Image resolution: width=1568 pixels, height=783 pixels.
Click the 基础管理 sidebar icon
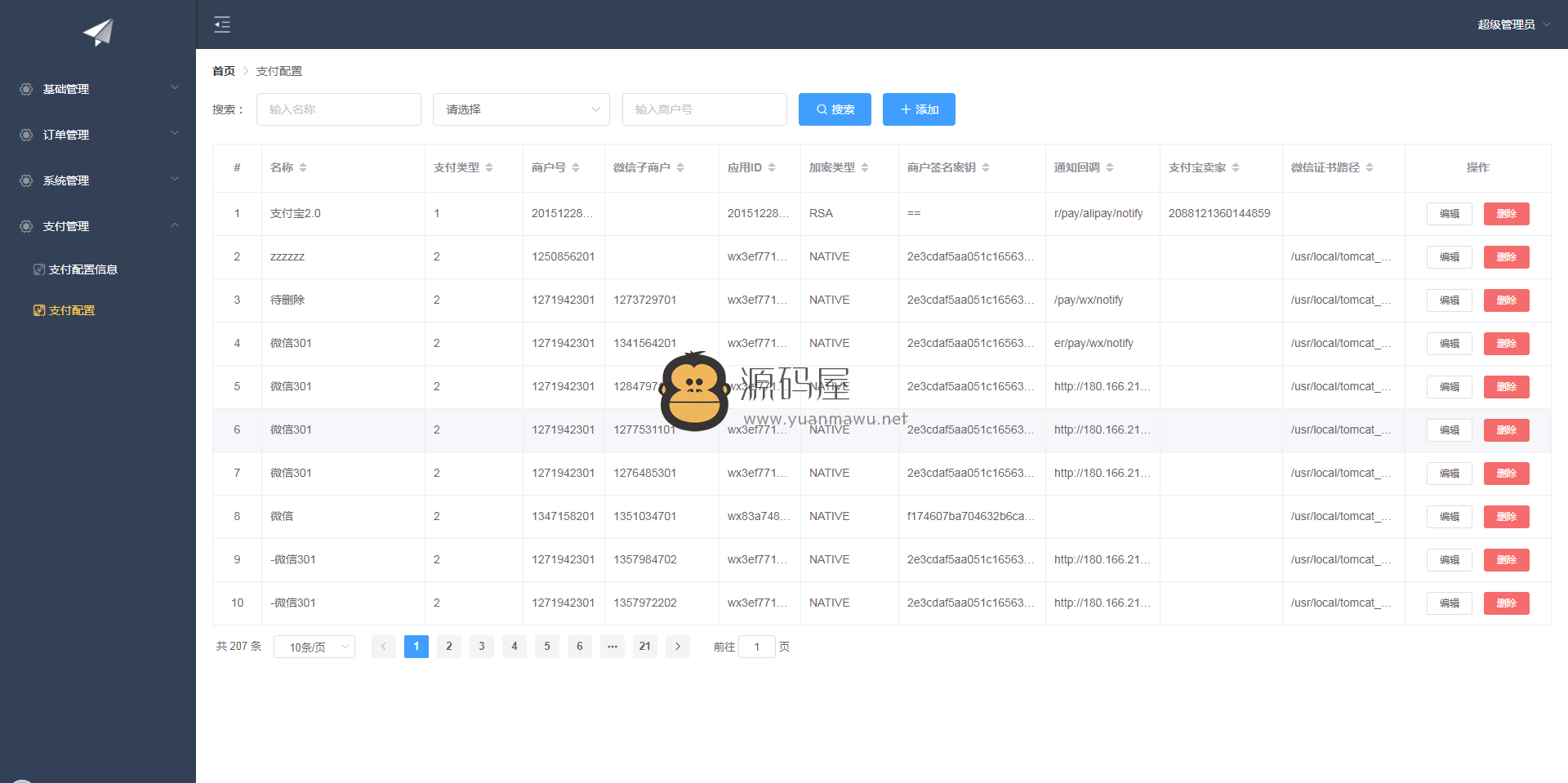click(x=26, y=89)
